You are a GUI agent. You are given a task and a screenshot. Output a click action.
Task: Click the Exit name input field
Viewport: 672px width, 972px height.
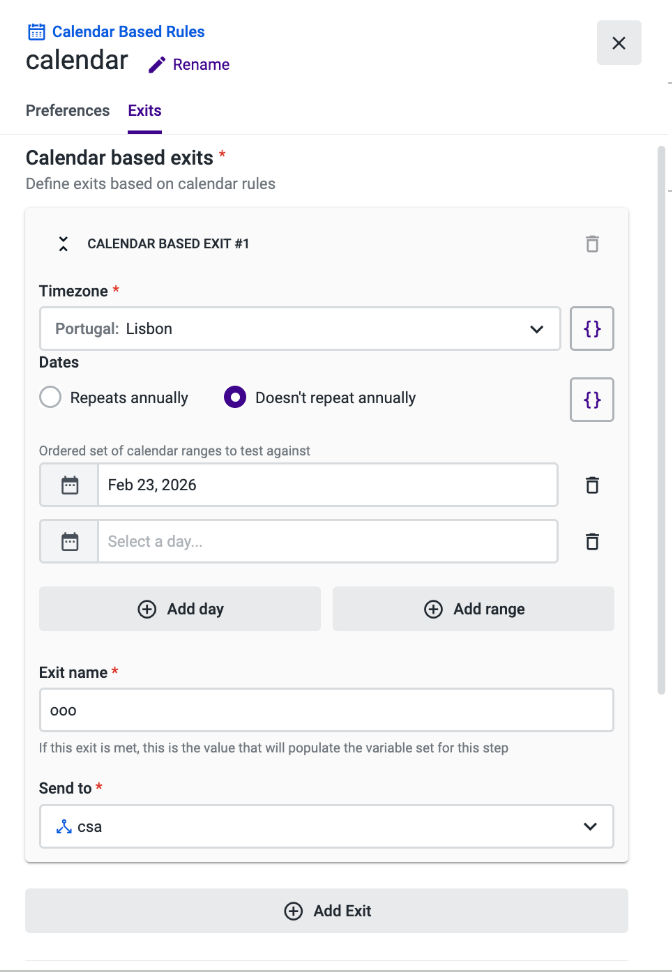click(x=326, y=710)
